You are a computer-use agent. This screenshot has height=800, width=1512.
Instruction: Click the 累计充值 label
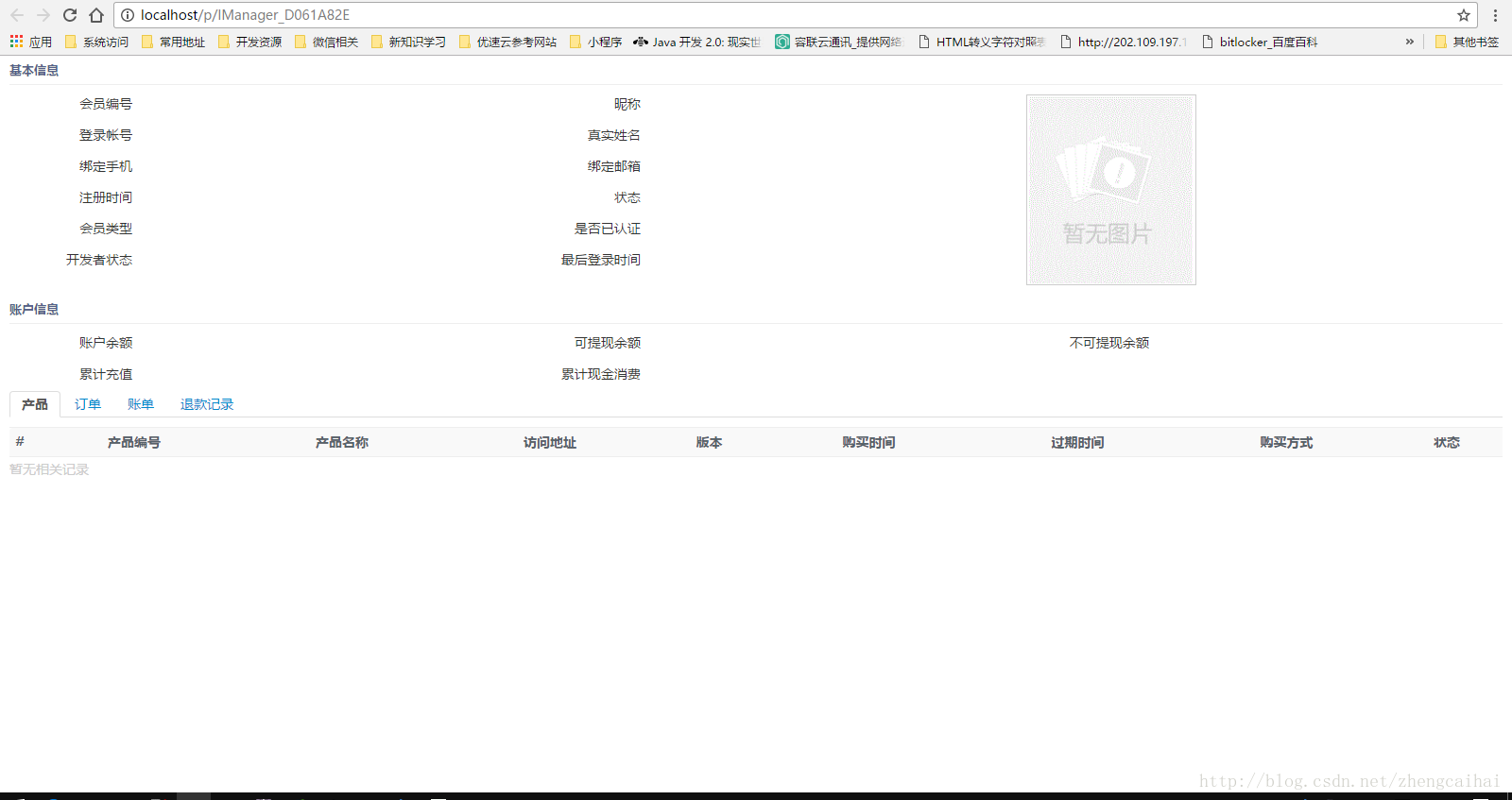coord(106,374)
